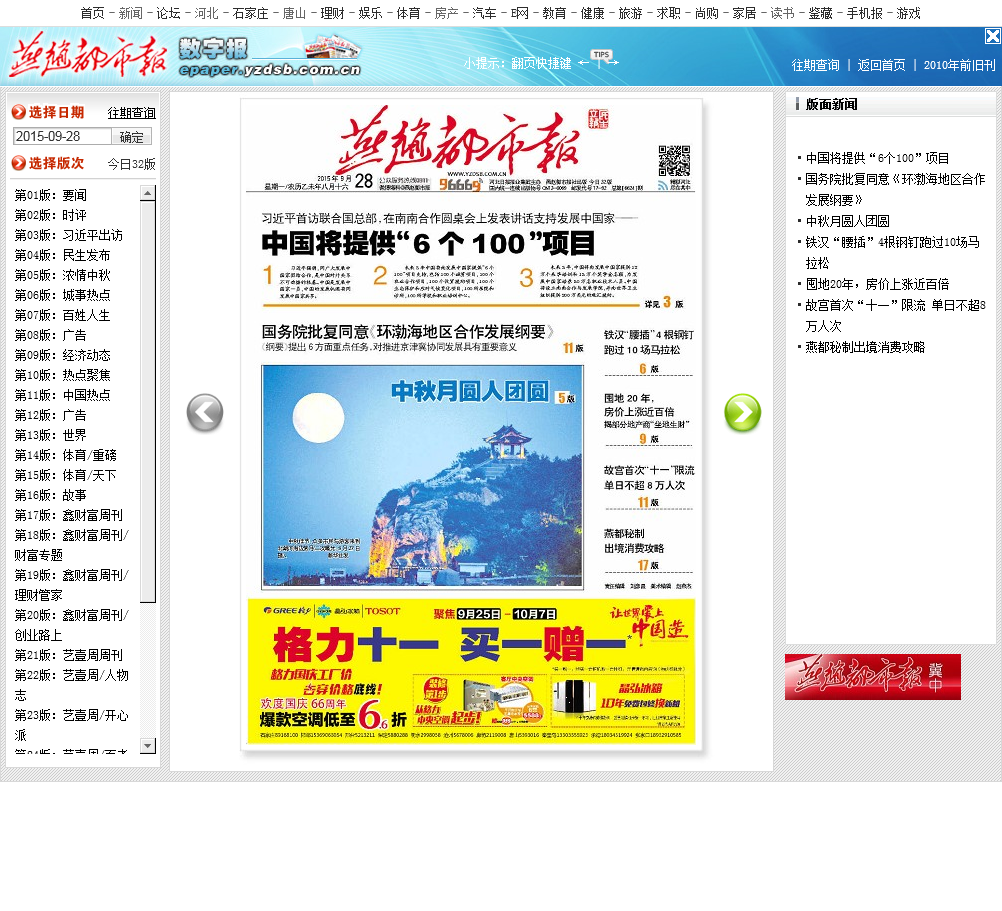Image resolution: width=1002 pixels, height=911 pixels.
Task: Click 返回首页 in the header
Action: point(881,65)
